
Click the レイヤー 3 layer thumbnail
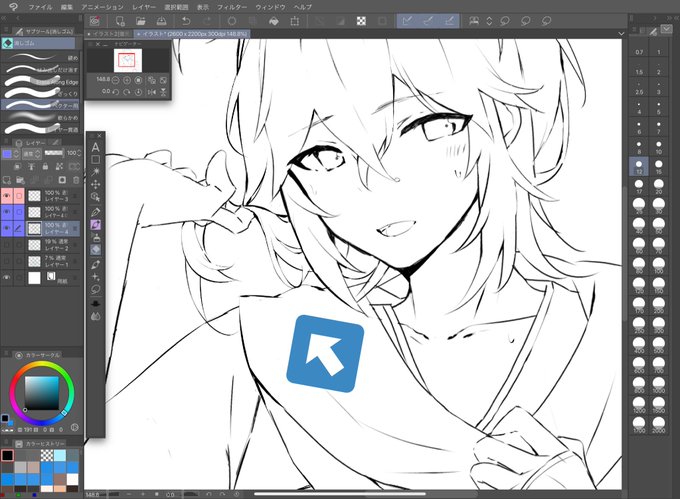point(34,196)
